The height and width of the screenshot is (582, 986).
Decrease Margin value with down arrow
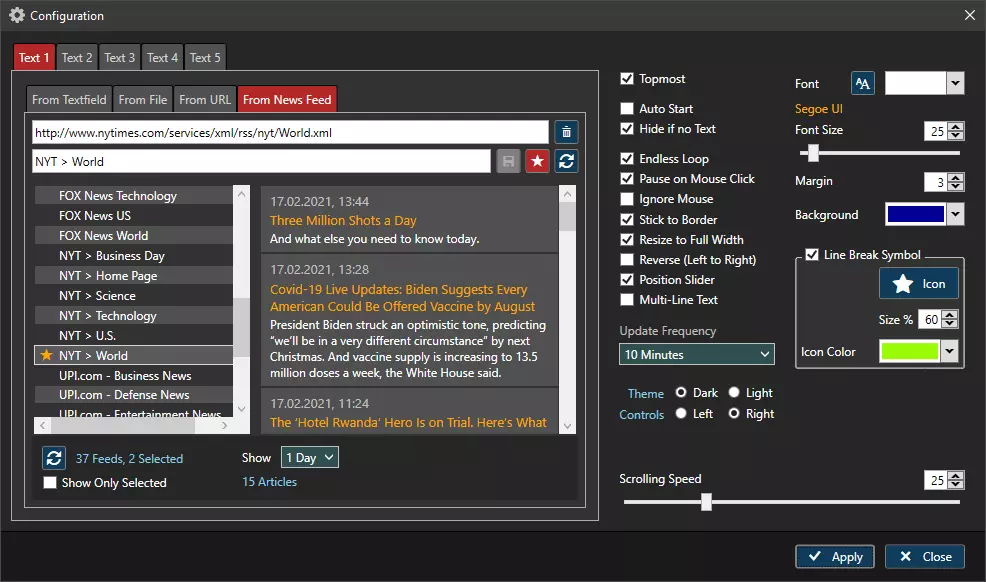[x=956, y=186]
